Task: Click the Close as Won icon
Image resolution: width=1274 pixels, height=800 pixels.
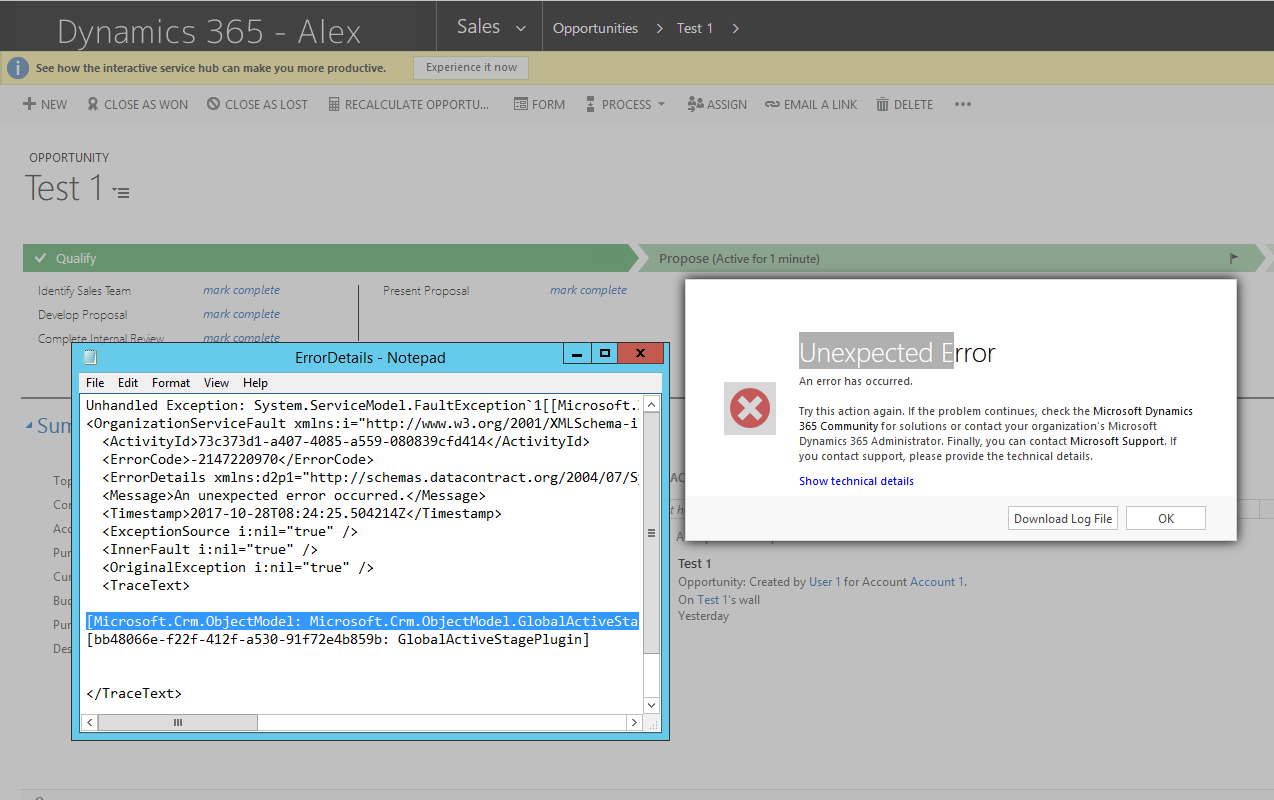Action: click(x=91, y=103)
